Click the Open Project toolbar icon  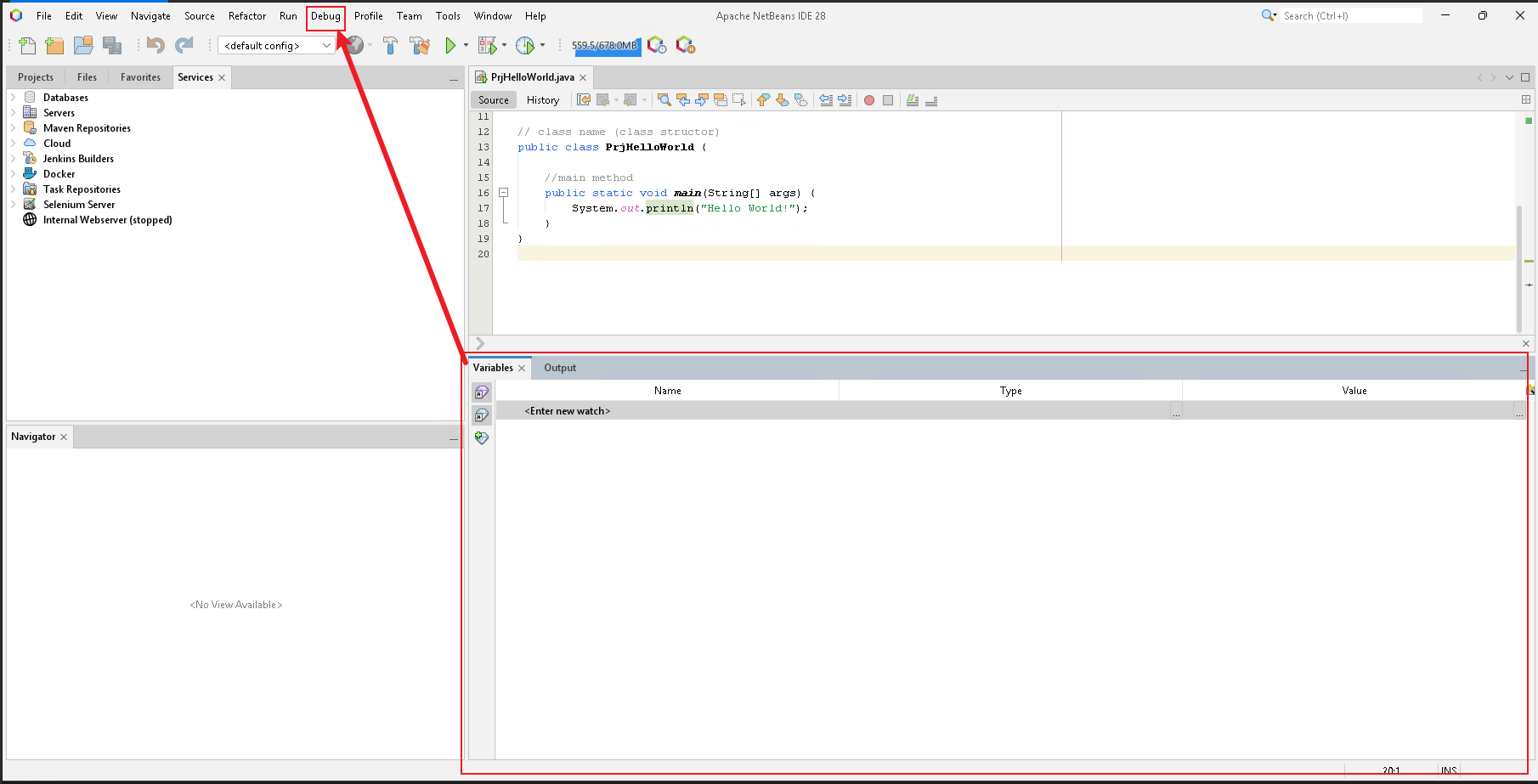pyautogui.click(x=83, y=46)
